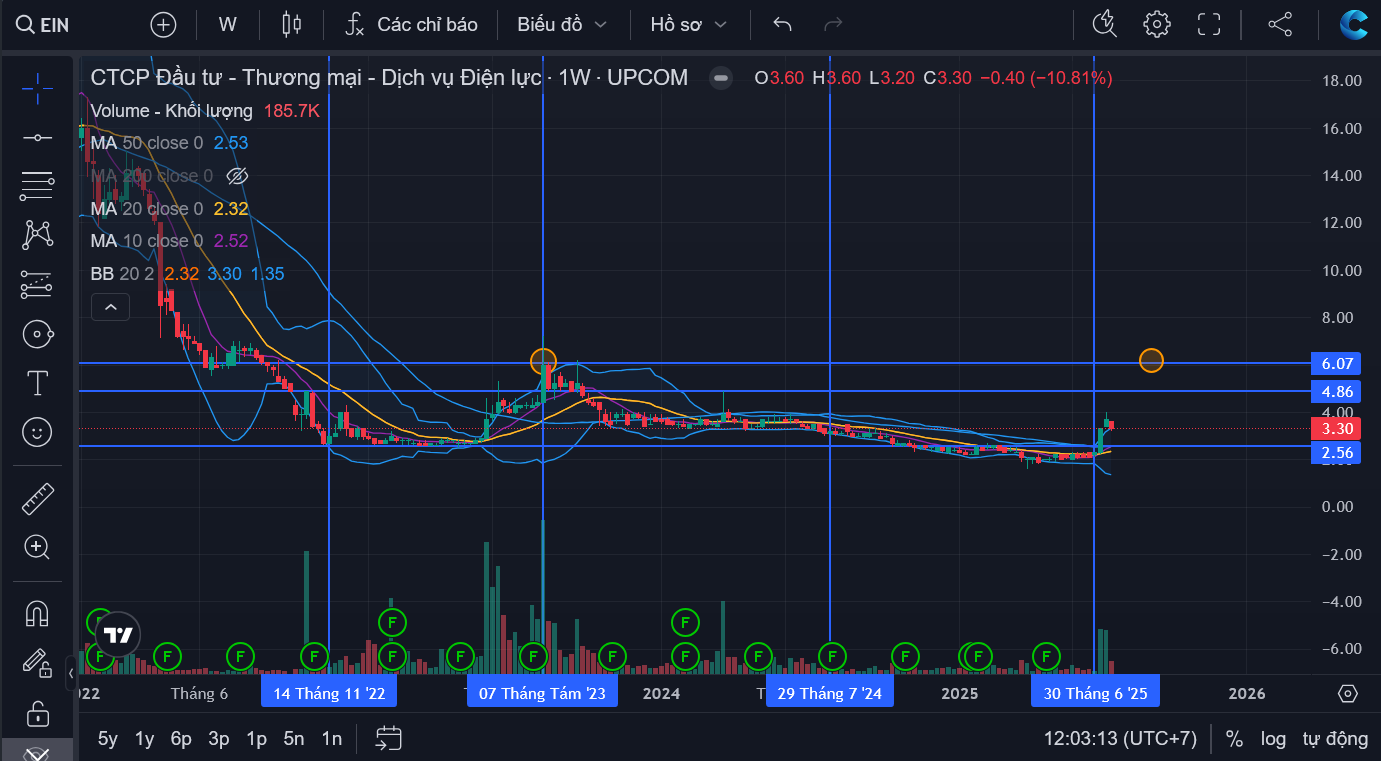
Task: Open the Các chỉ báo indicators dialog
Action: (411, 25)
